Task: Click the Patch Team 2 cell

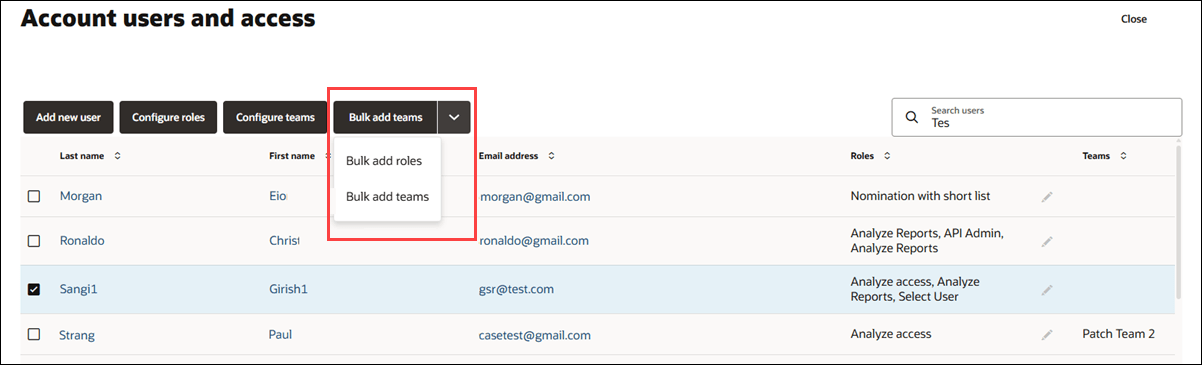Action: 1118,334
